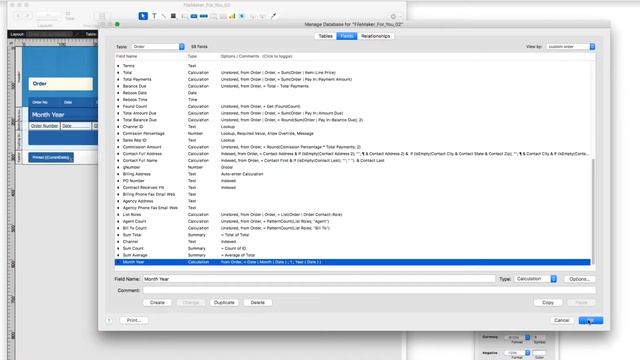Image resolution: width=640 pixels, height=360 pixels.
Task: Open the gear settings menu in toolbar
Action: (393, 17)
